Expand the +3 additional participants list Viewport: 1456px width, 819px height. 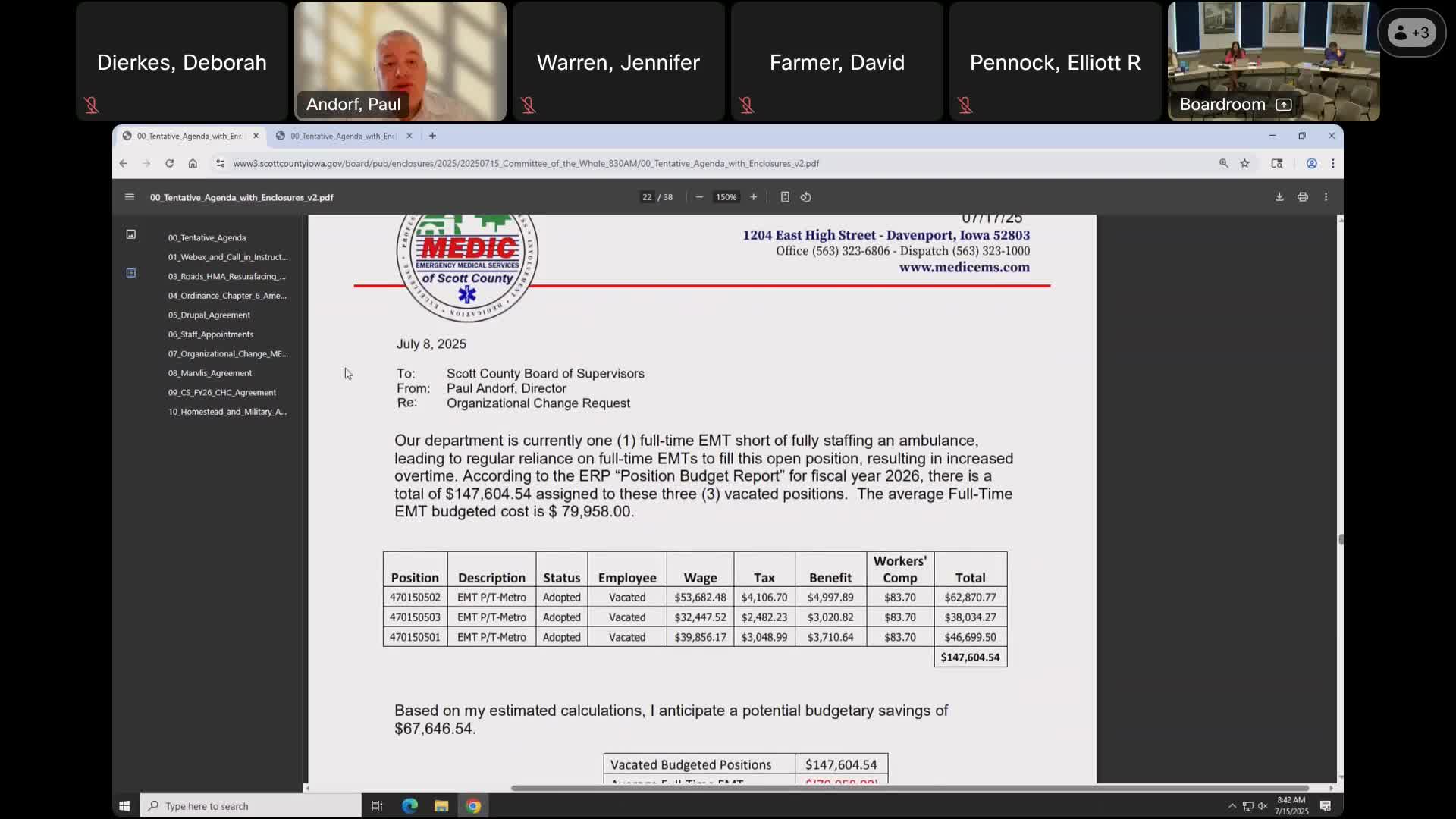tap(1411, 33)
